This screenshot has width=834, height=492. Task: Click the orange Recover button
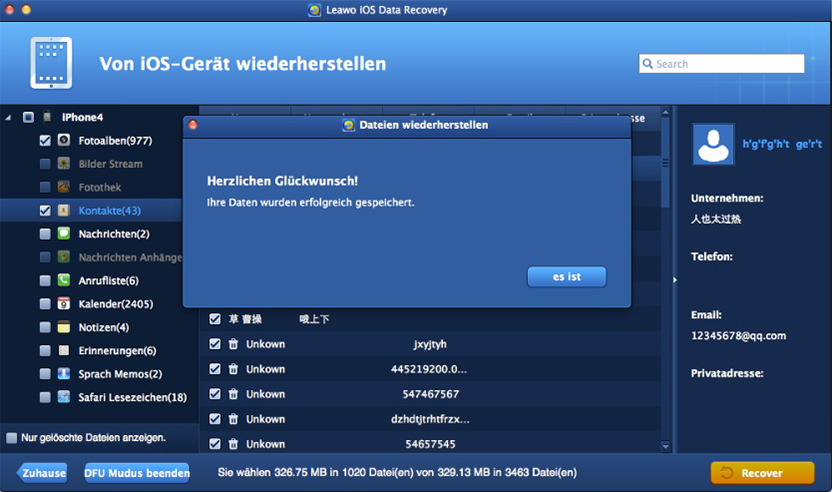point(762,473)
